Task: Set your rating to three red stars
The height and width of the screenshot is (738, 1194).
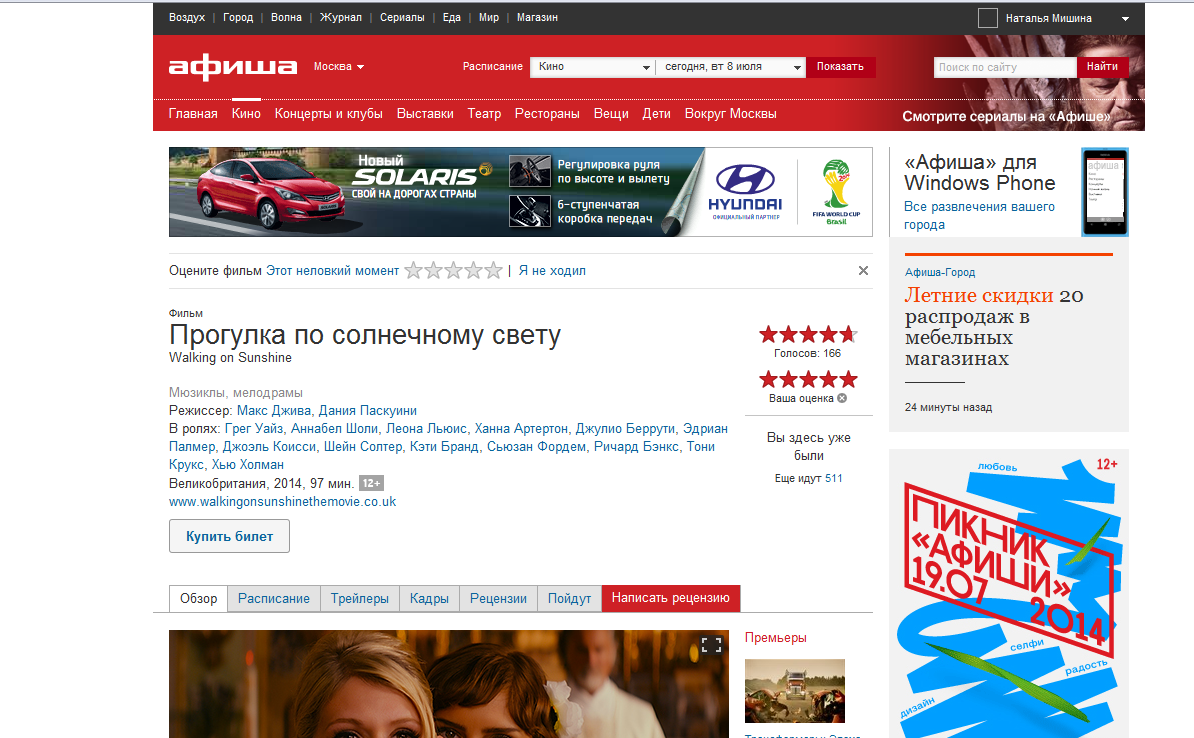Action: 808,379
